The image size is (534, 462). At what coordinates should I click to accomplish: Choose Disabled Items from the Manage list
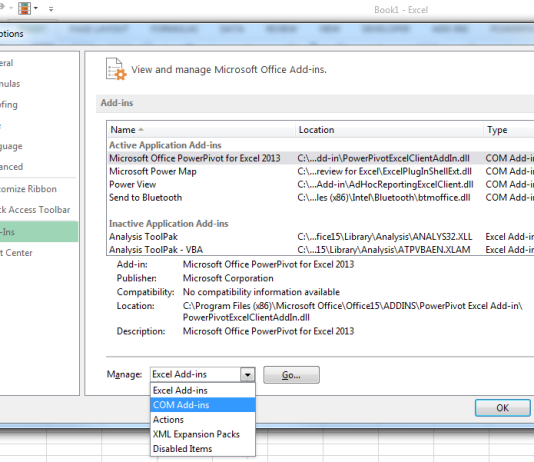(203, 449)
